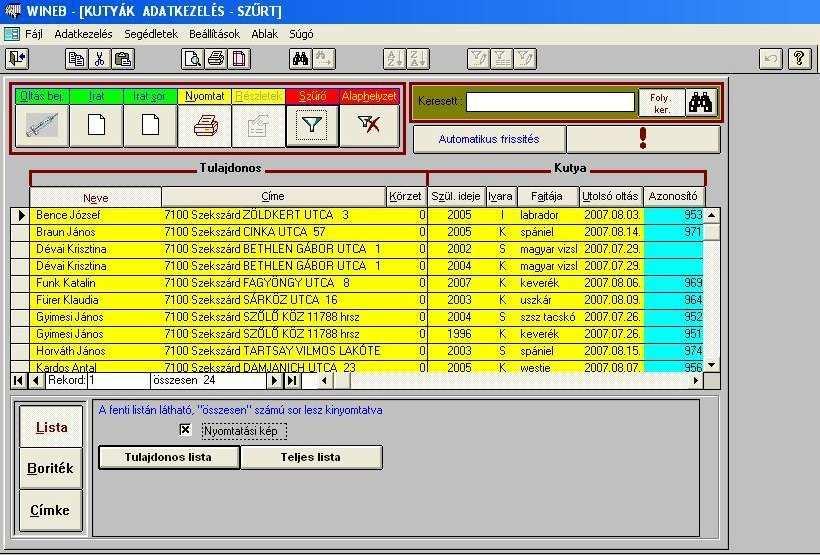Click the Teljes lista button
The width and height of the screenshot is (820, 555).
coord(311,457)
